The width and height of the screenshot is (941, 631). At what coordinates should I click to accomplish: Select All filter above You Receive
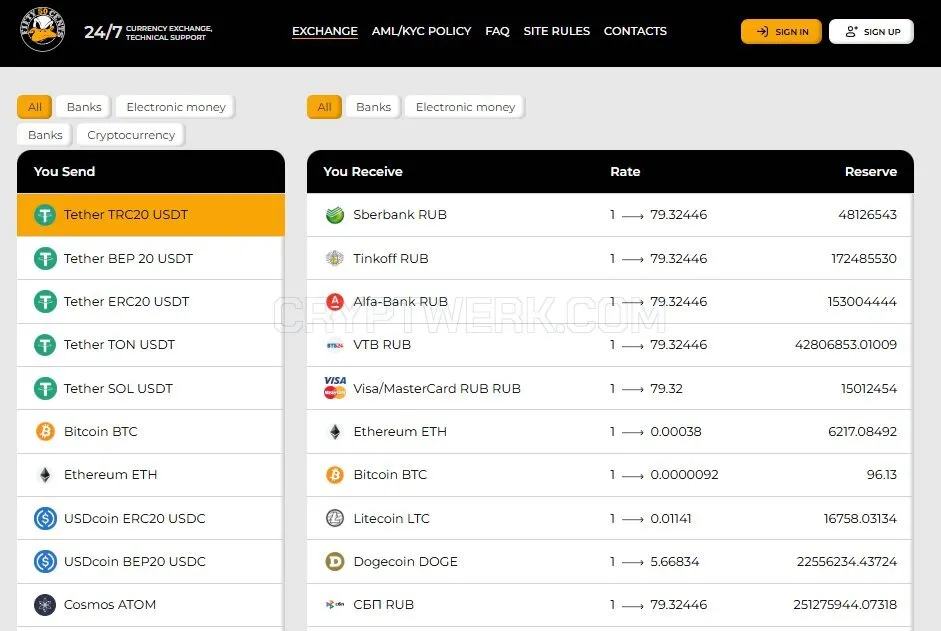coord(324,107)
